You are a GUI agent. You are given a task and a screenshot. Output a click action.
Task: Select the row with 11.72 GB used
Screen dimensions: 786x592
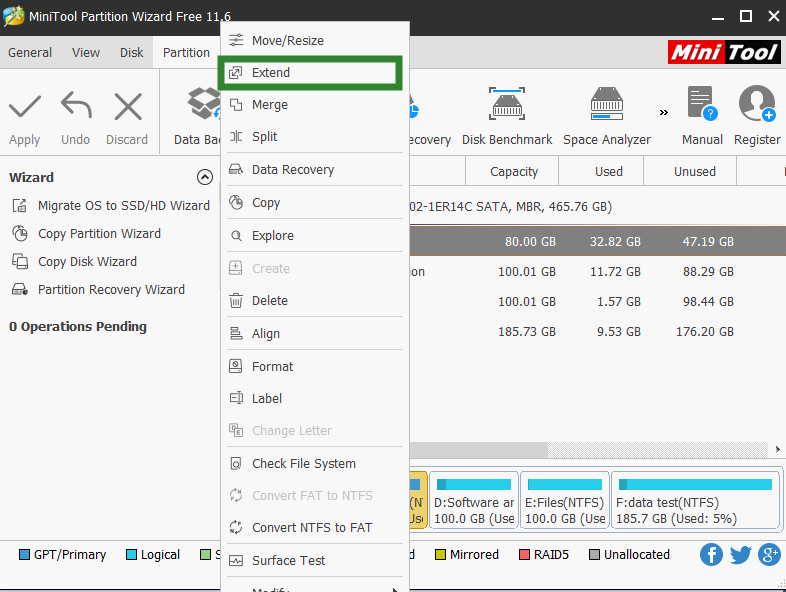[x=598, y=272]
